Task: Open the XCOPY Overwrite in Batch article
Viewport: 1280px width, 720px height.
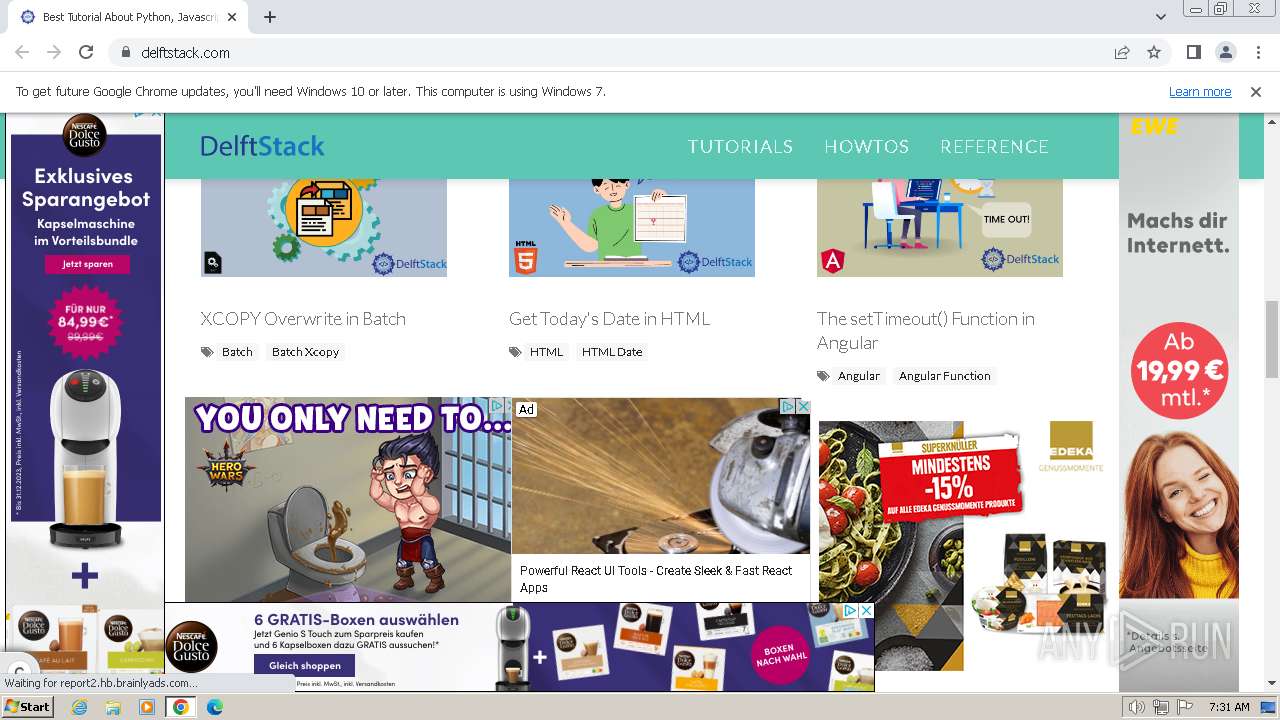Action: point(303,319)
